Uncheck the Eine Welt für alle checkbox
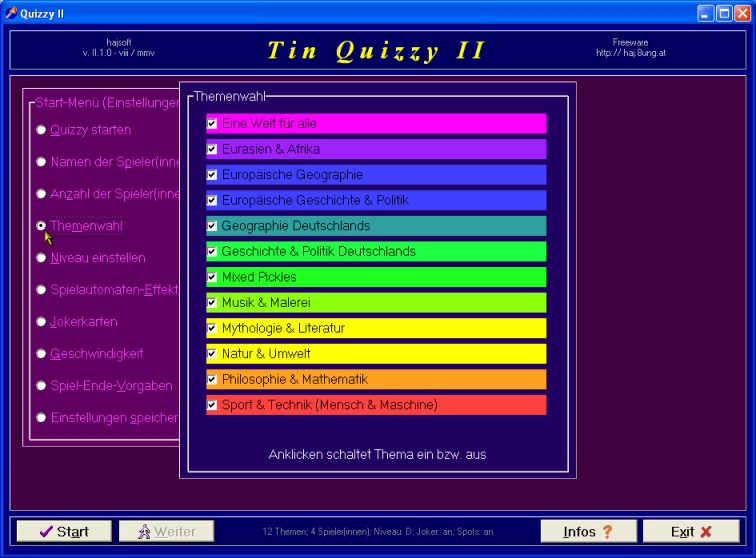Viewport: 756px width, 558px height. (212, 124)
